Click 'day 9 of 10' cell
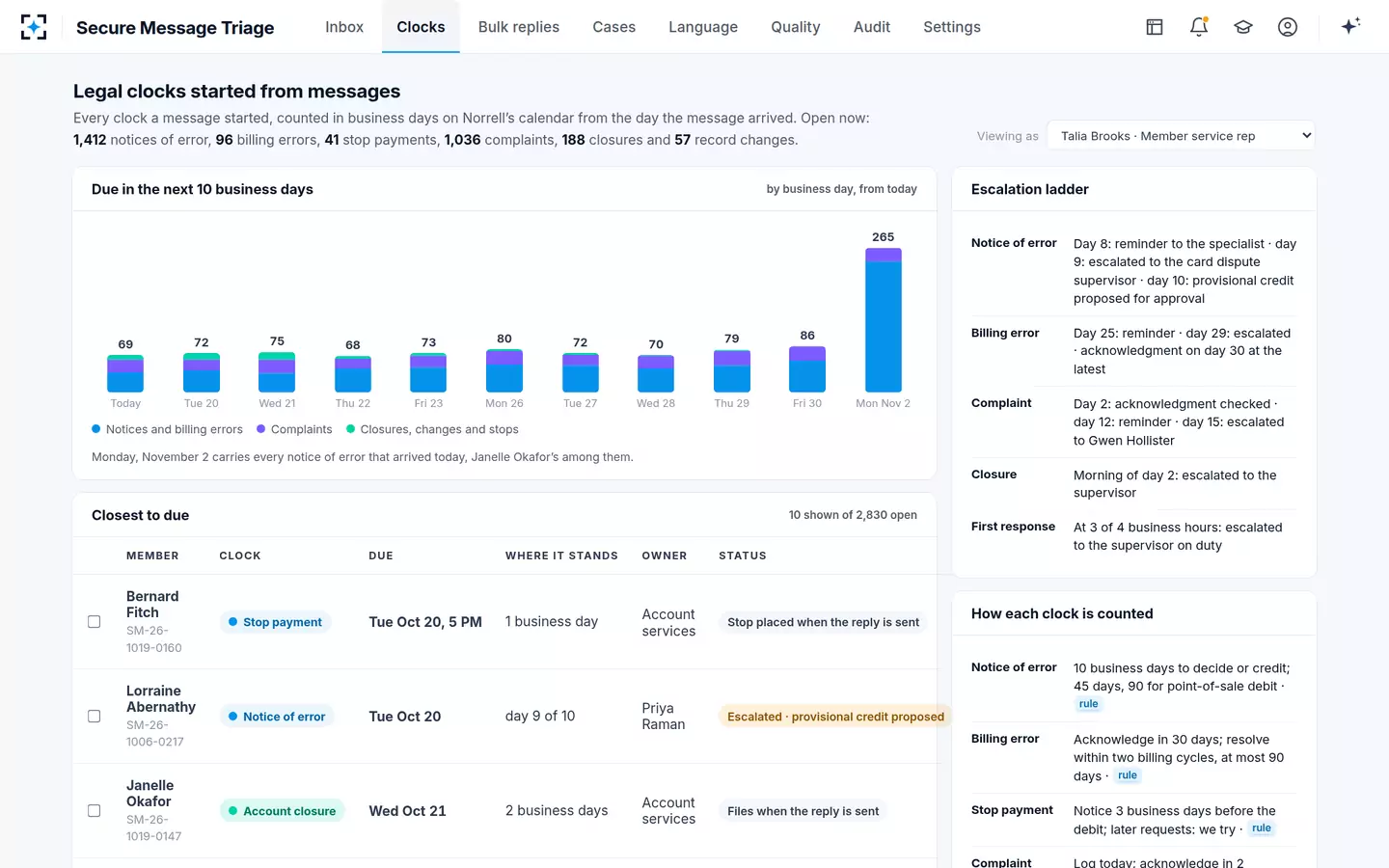The image size is (1389, 868). (540, 717)
